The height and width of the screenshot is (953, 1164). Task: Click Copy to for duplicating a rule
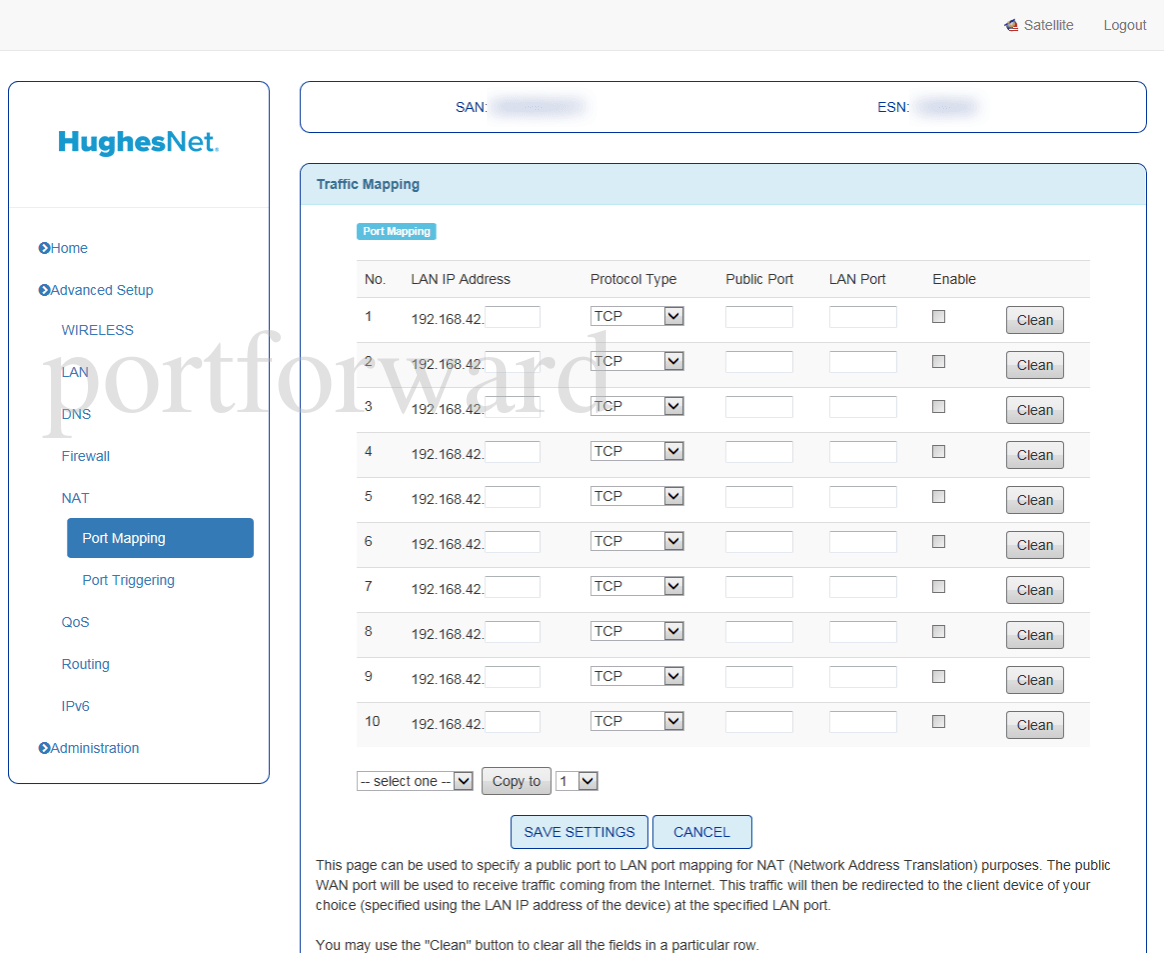516,781
